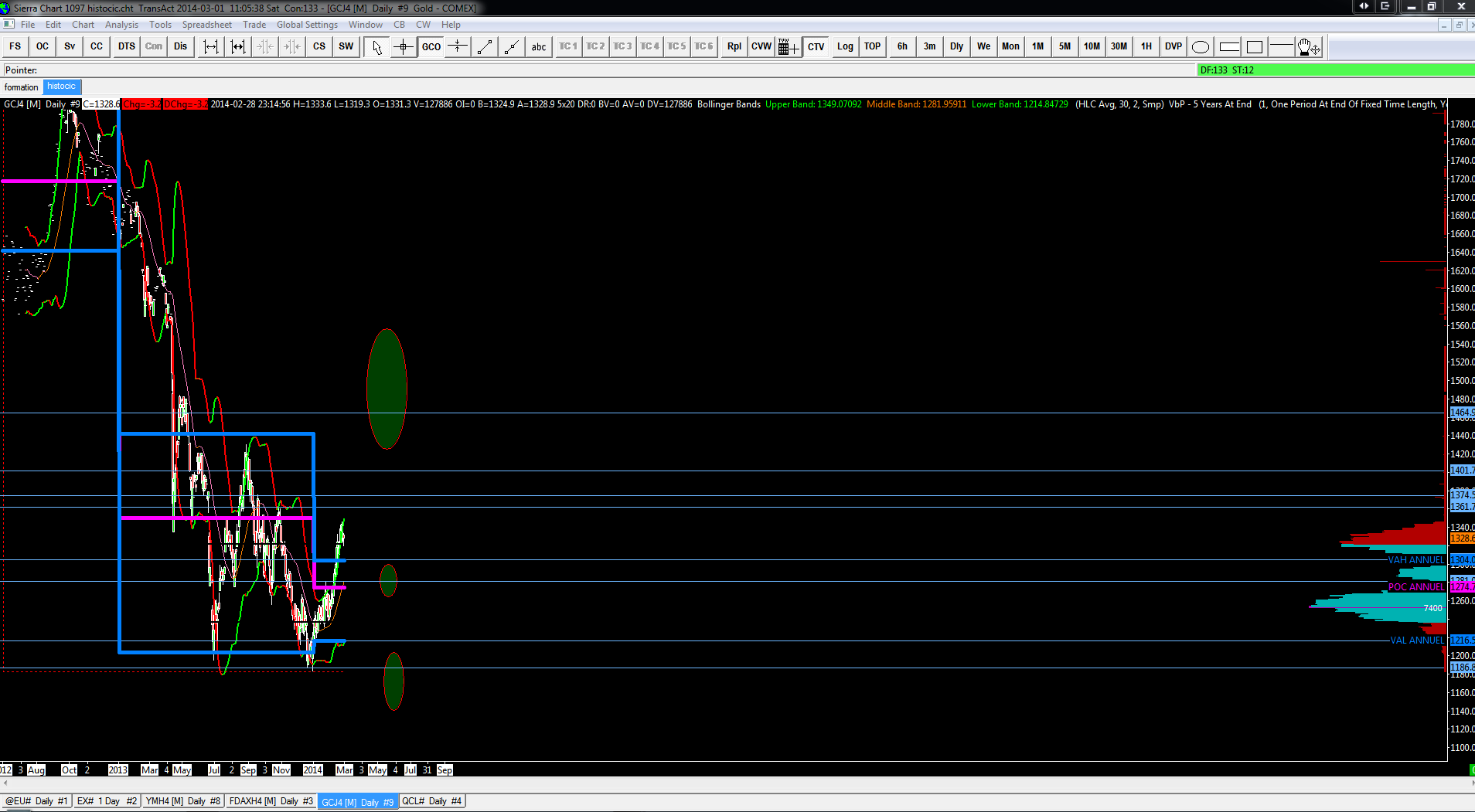Open the Global Settings menu

[x=307, y=25]
